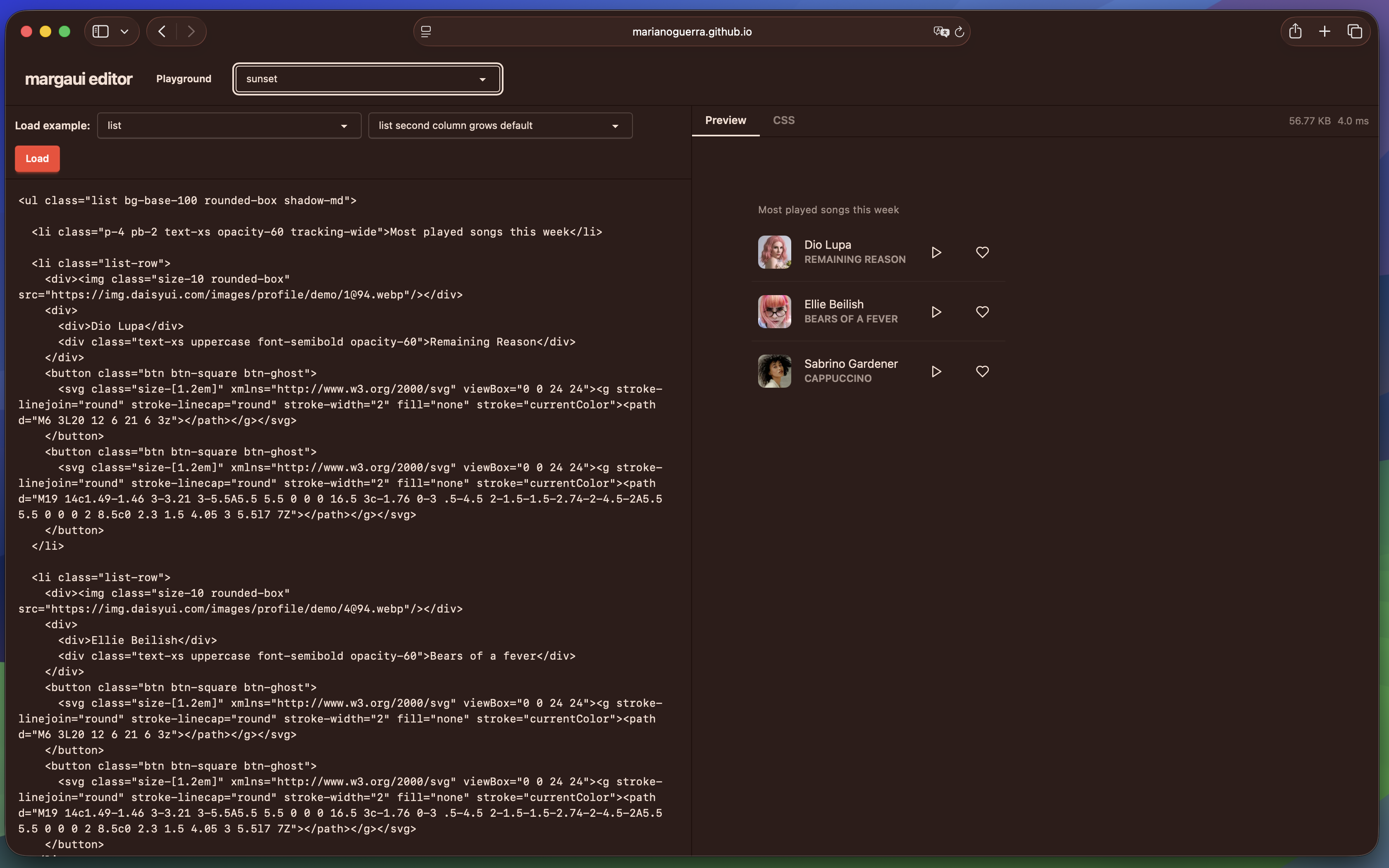Switch to the CSS tab
The width and height of the screenshot is (1389, 868).
click(783, 121)
